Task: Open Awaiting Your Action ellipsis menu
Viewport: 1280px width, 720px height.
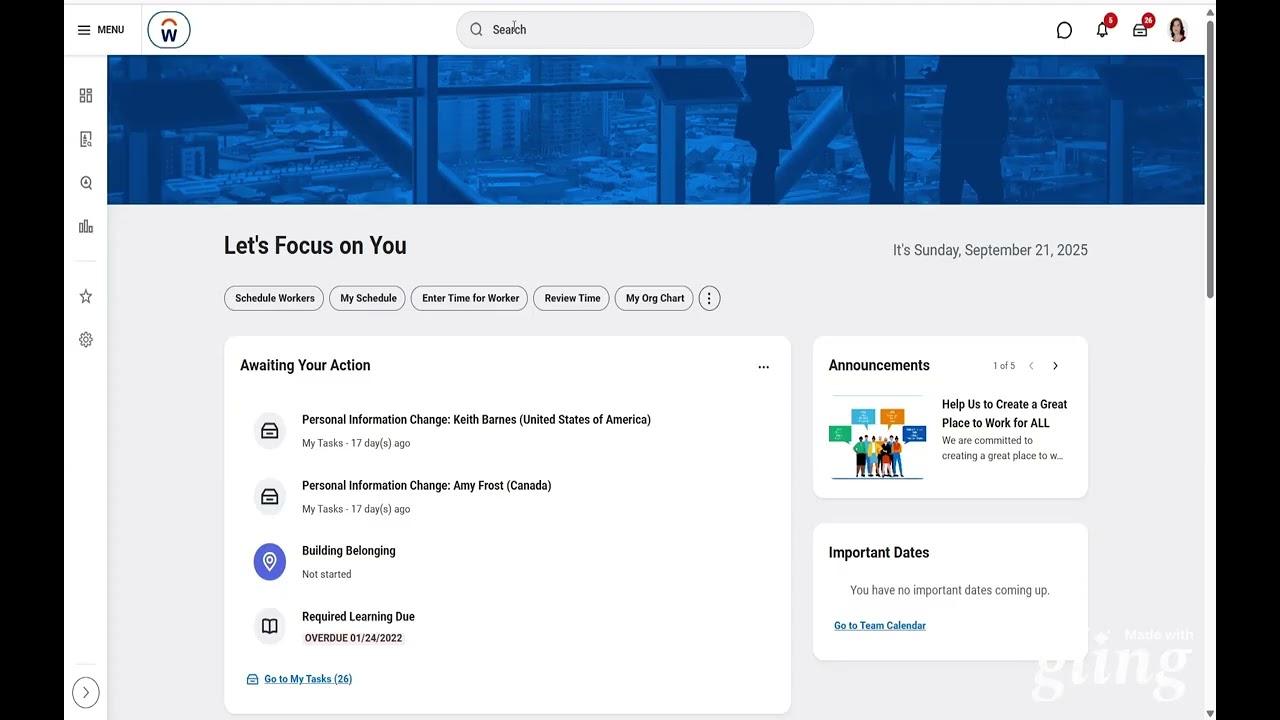Action: pos(764,367)
